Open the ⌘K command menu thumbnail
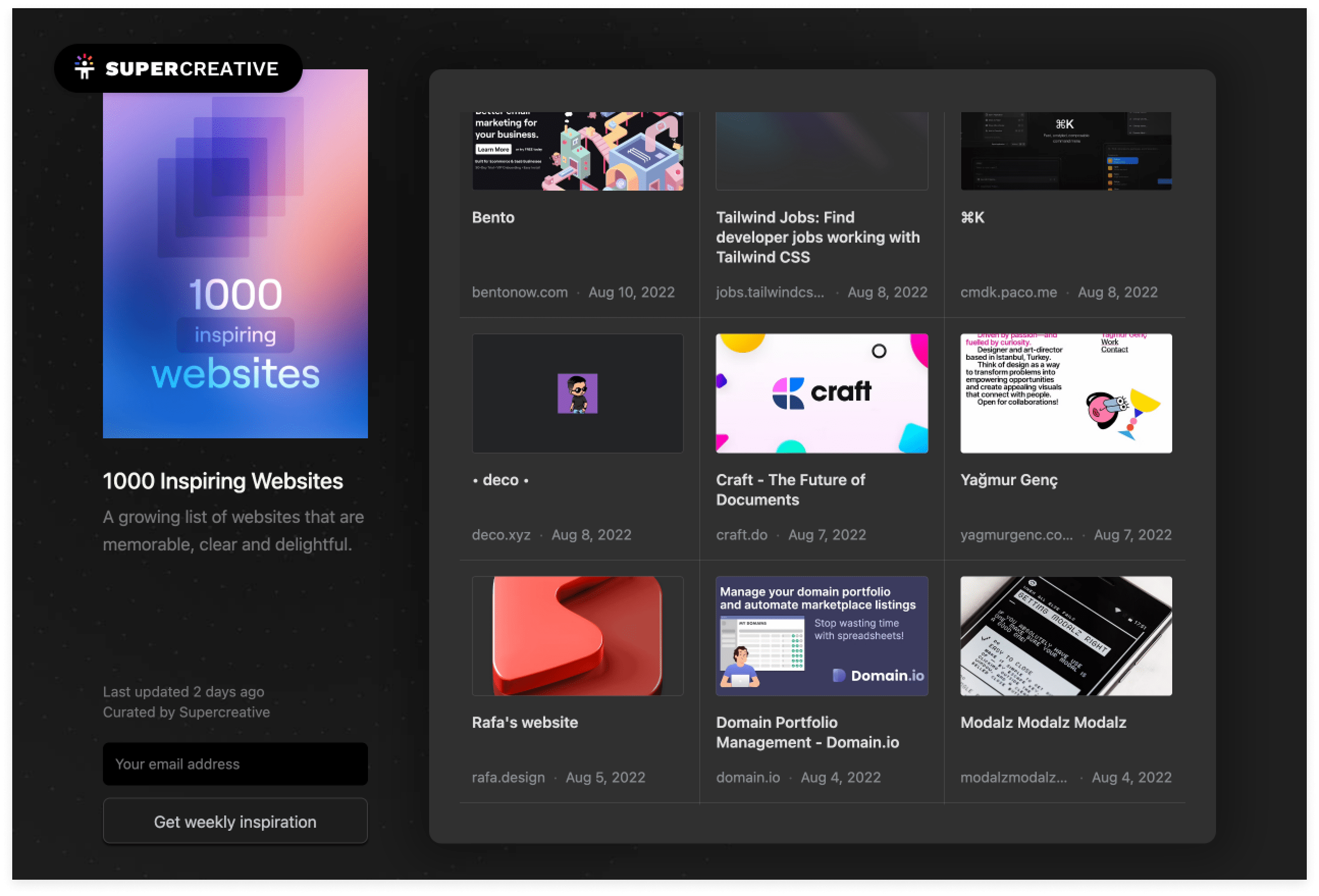Image resolution: width=1319 pixels, height=896 pixels. coord(1066,151)
